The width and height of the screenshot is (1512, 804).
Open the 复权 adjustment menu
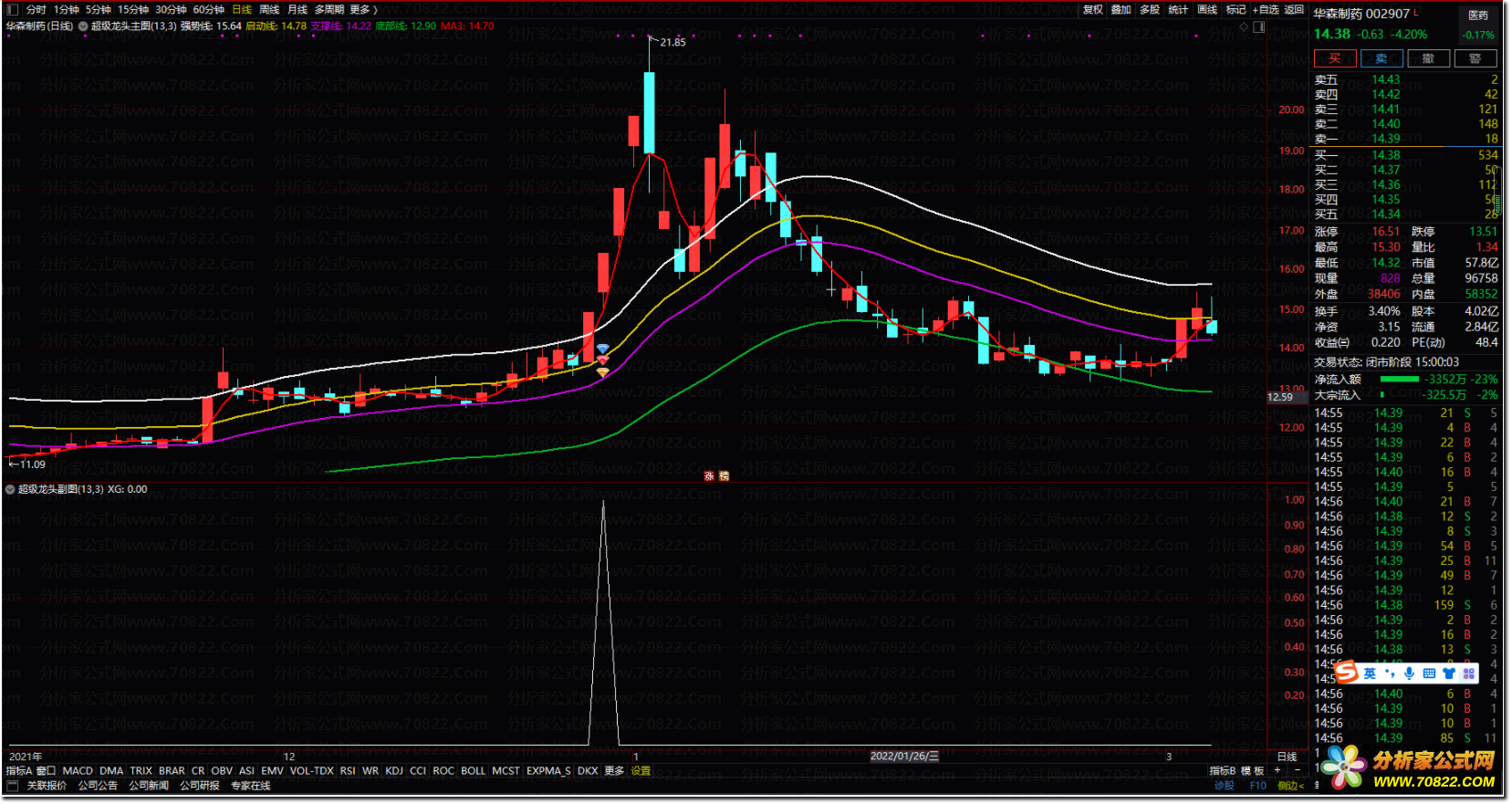point(1093,10)
